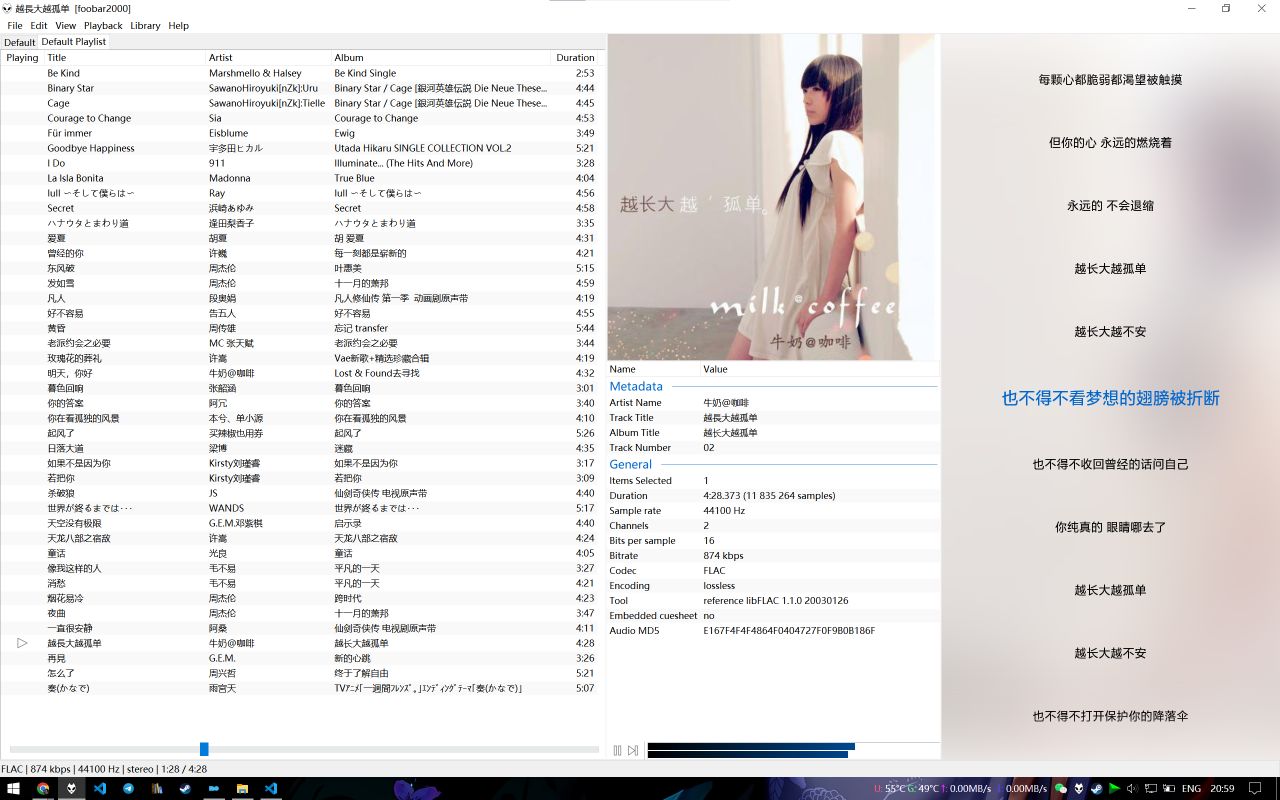Click the Tool value 'reference libFLAC 1.1.0 20030126'
1280x800 pixels.
coord(776,600)
